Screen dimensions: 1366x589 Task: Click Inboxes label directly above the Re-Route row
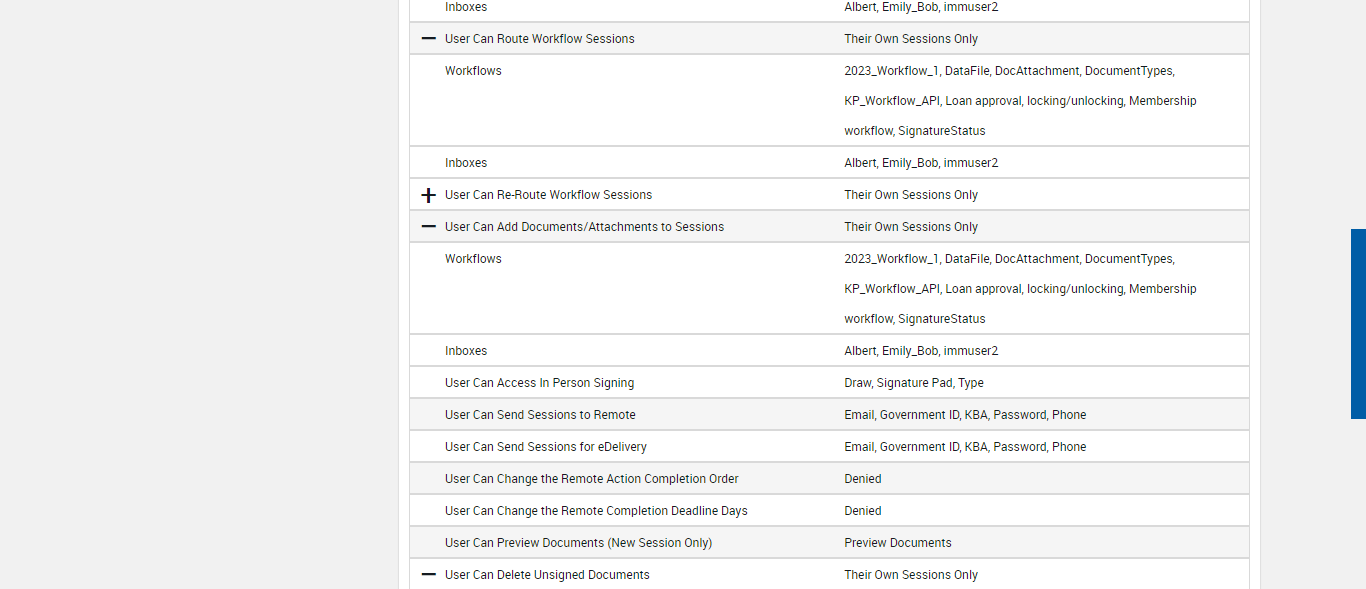[466, 163]
